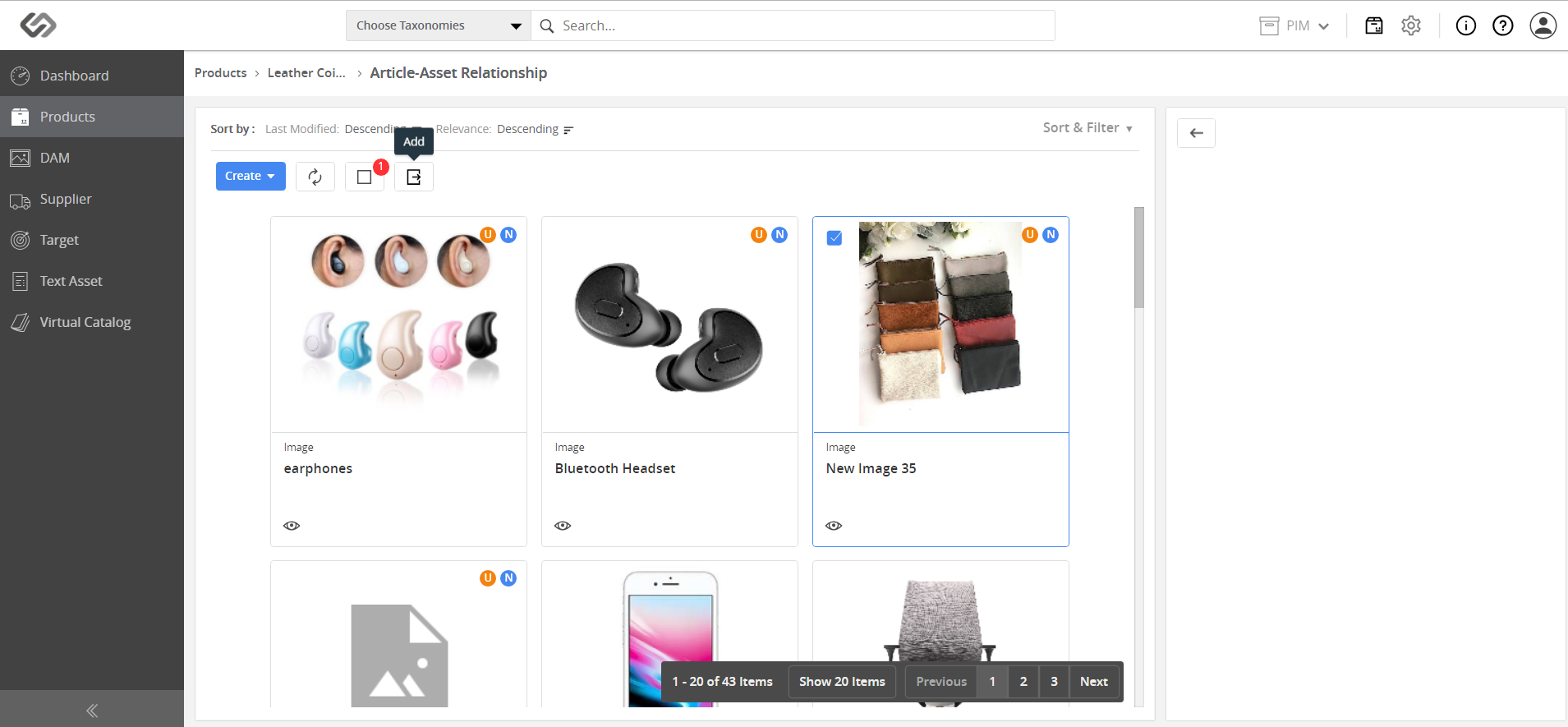
Task: Click the back arrow in right panel
Action: click(1196, 133)
